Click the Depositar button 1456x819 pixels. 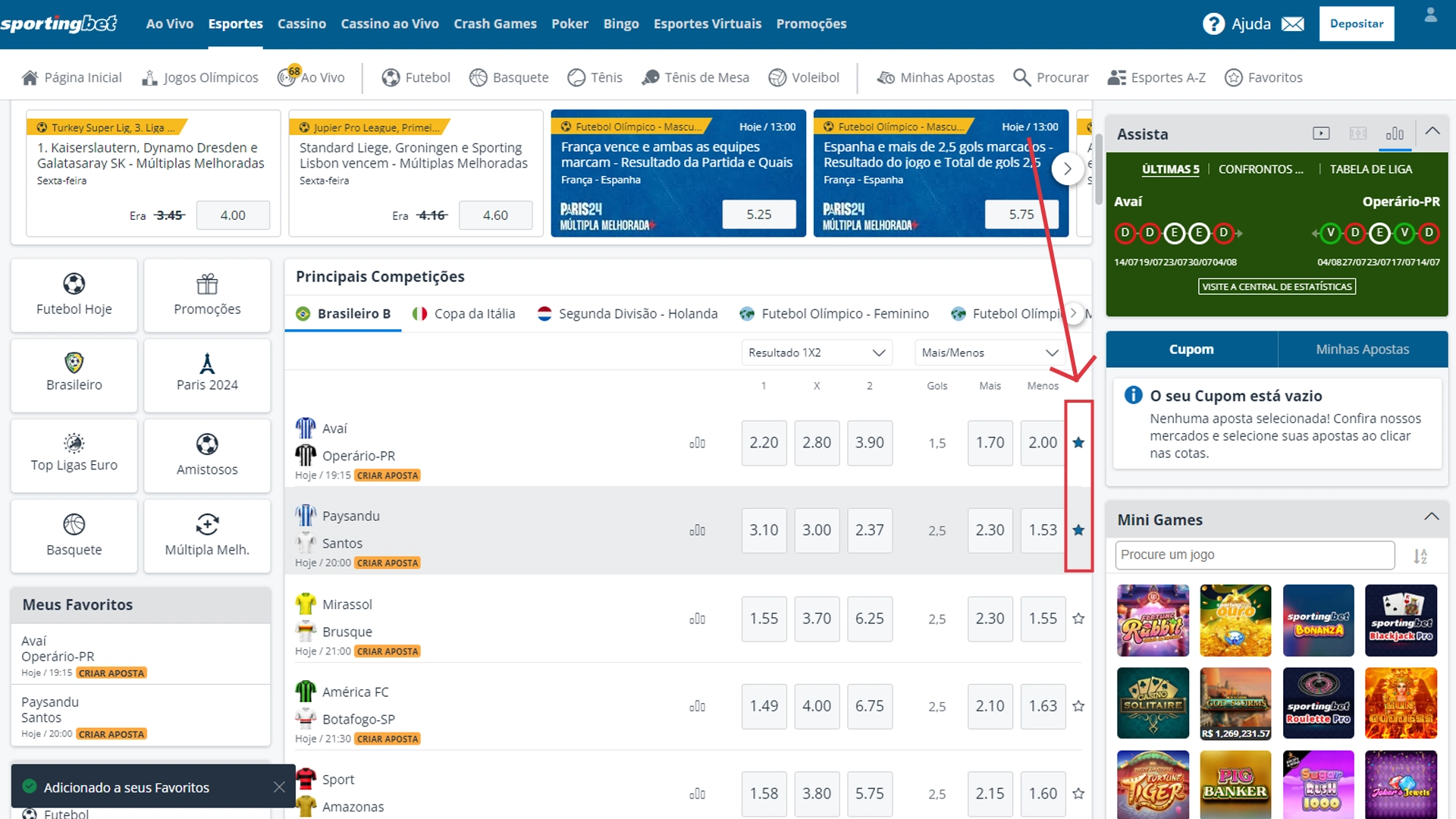pyautogui.click(x=1357, y=24)
